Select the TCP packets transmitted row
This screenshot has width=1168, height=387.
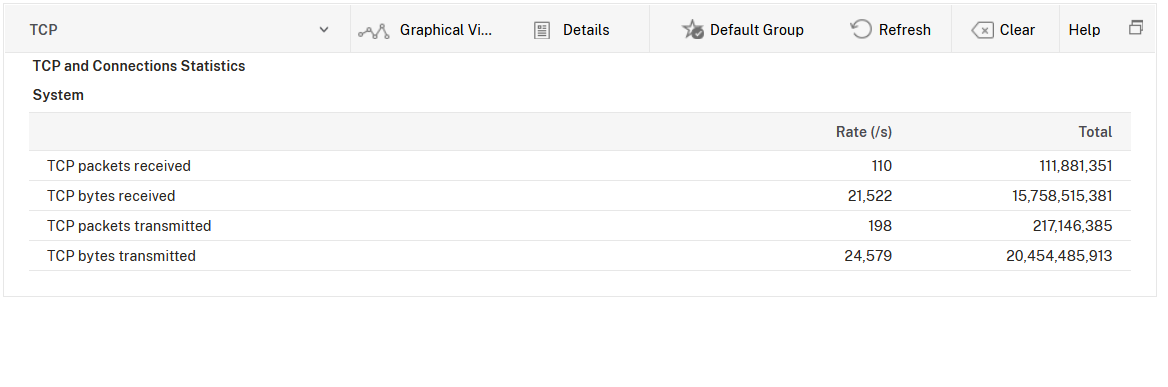(580, 226)
